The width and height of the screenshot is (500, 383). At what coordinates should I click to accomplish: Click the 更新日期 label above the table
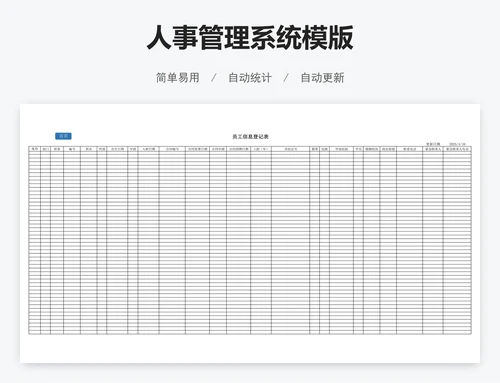coord(433,144)
